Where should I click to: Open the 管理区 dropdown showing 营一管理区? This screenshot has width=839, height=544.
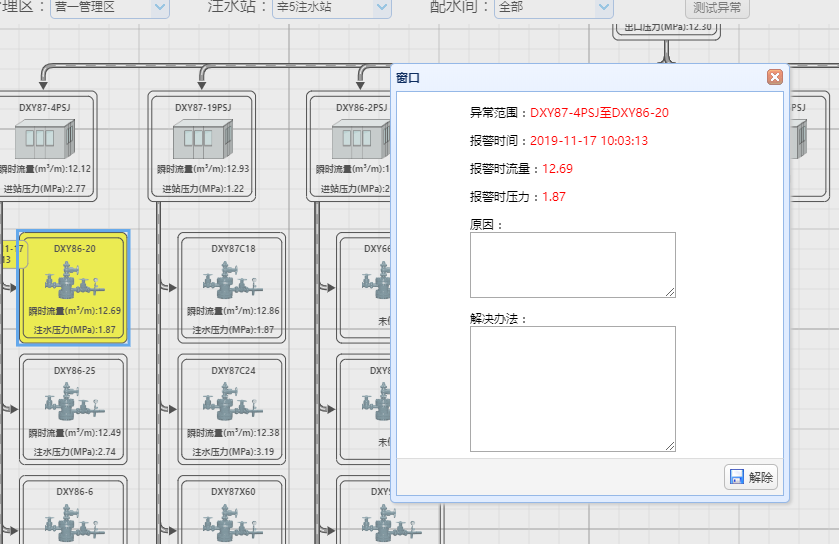pos(110,7)
